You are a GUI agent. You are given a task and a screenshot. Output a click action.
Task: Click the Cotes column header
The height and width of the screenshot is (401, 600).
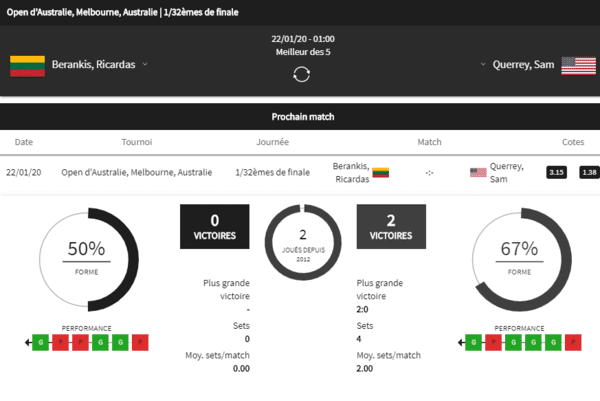[x=573, y=142]
